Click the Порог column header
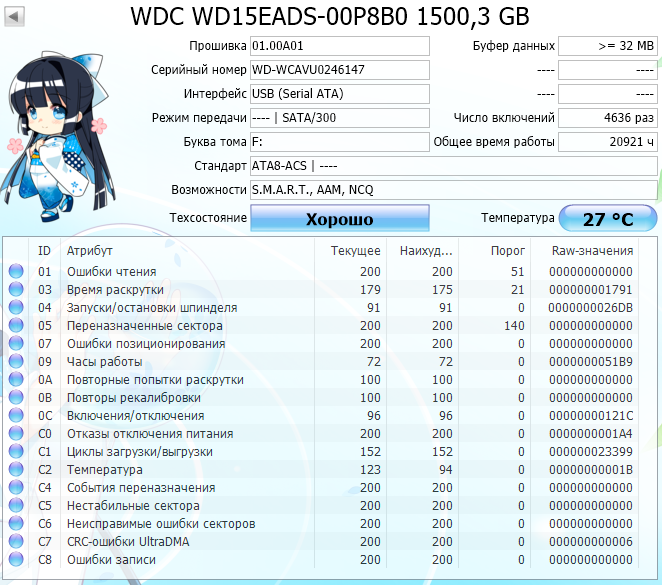Viewport: 662px width, 585px height. 507,251
